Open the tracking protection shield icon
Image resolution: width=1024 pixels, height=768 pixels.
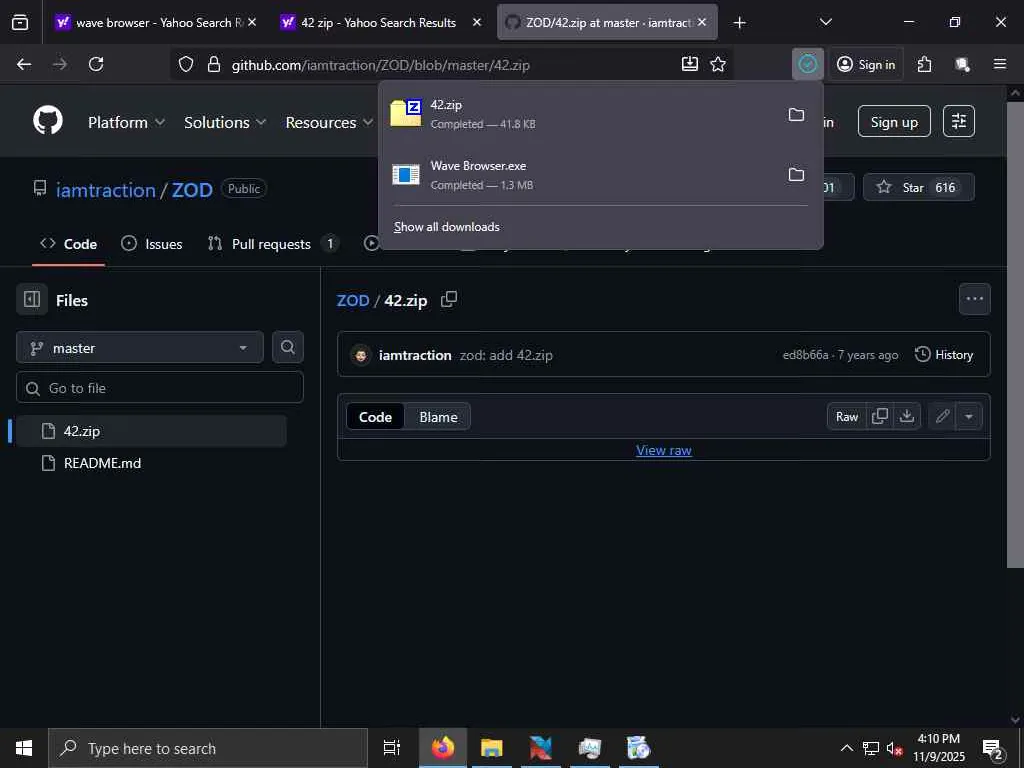click(x=186, y=64)
